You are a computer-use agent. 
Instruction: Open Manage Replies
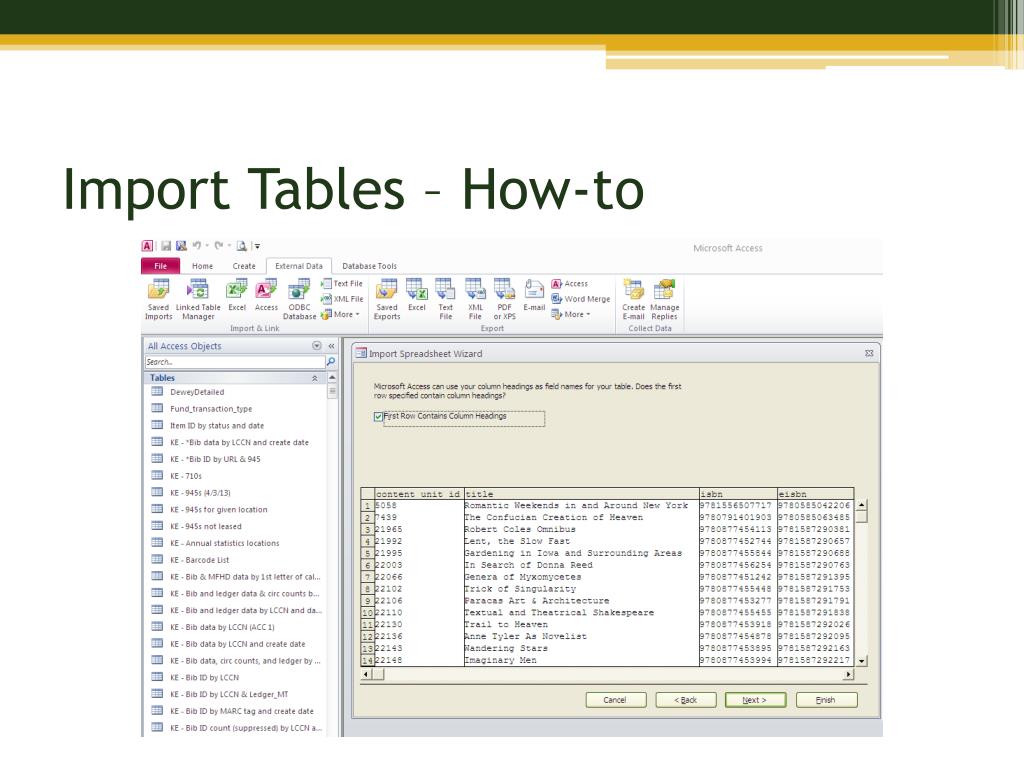click(x=664, y=299)
